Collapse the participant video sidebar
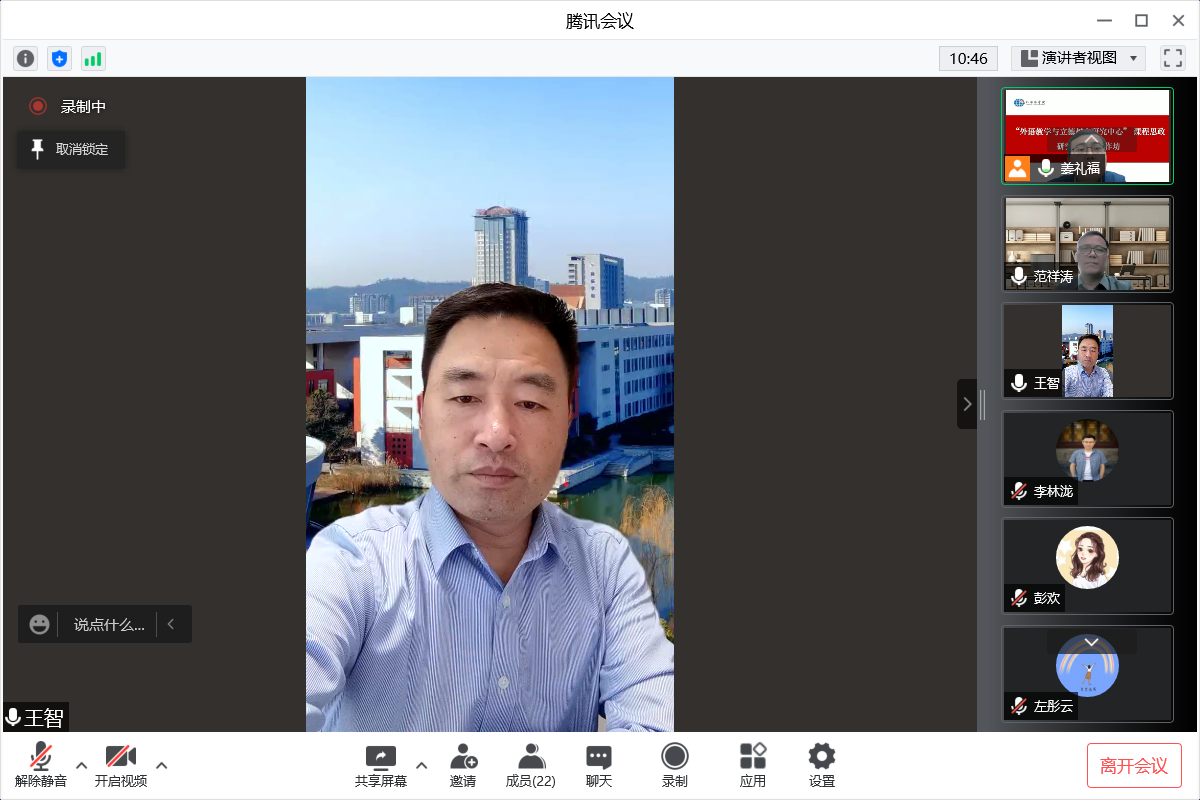The image size is (1200, 800). (967, 404)
